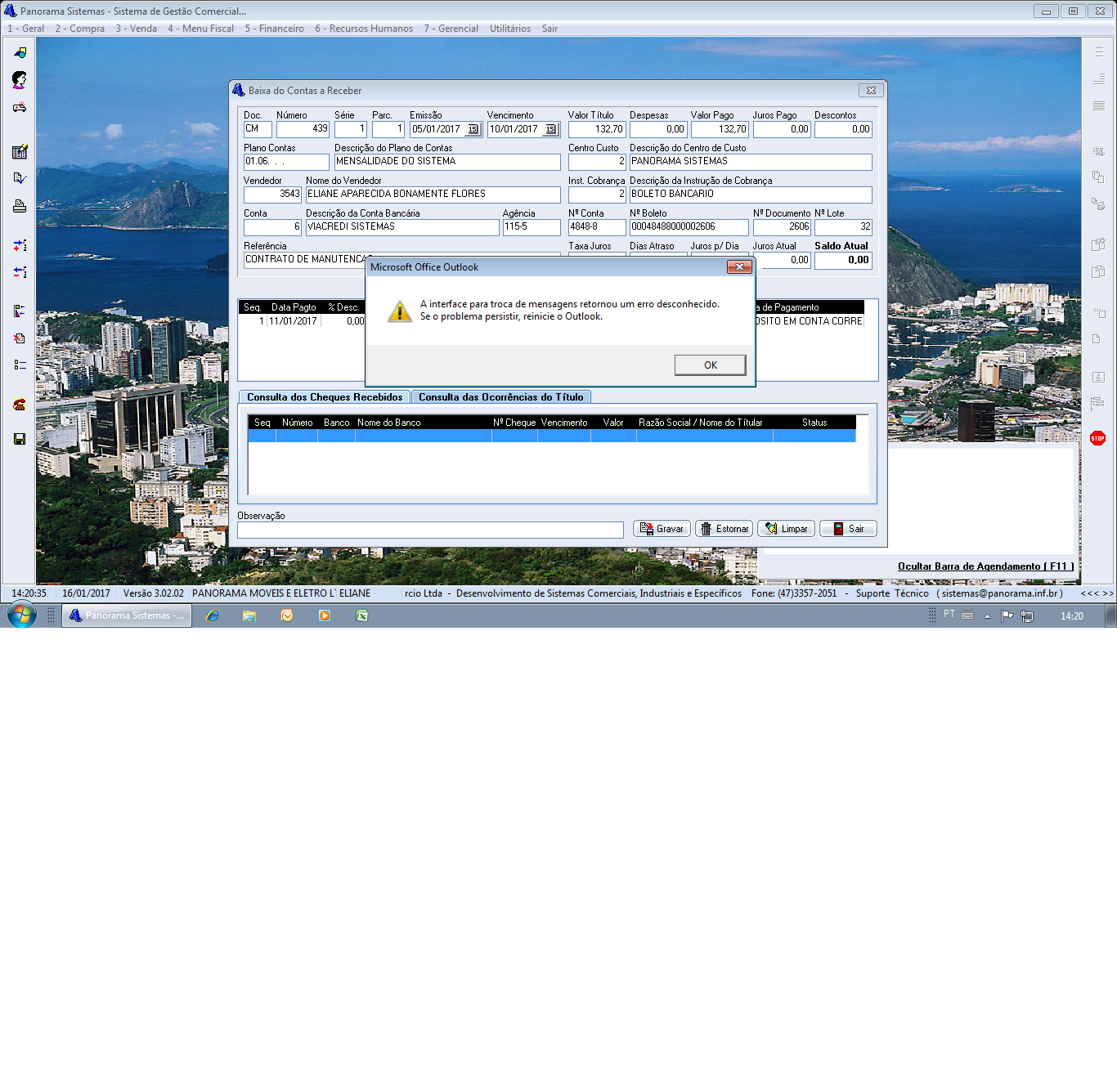Click the red STOP sign icon
1117x1092 pixels.
[x=1097, y=438]
